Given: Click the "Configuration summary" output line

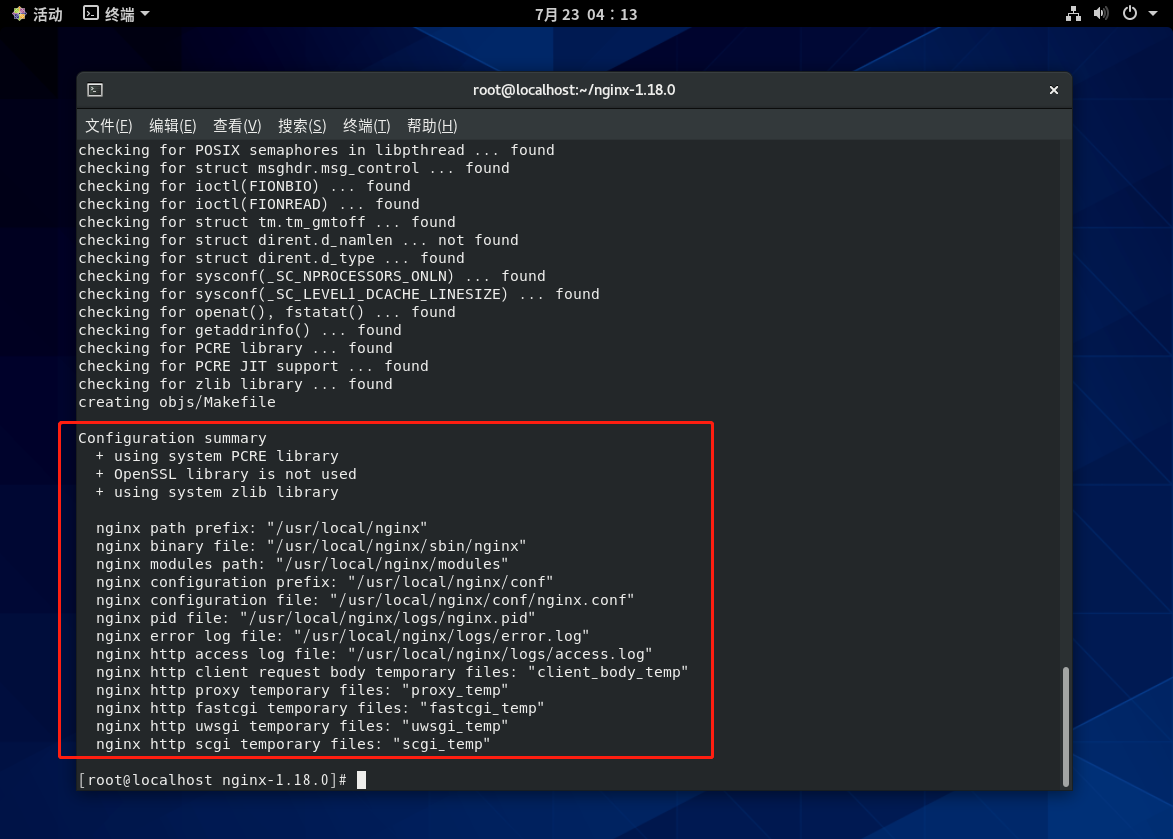Looking at the screenshot, I should pos(172,438).
